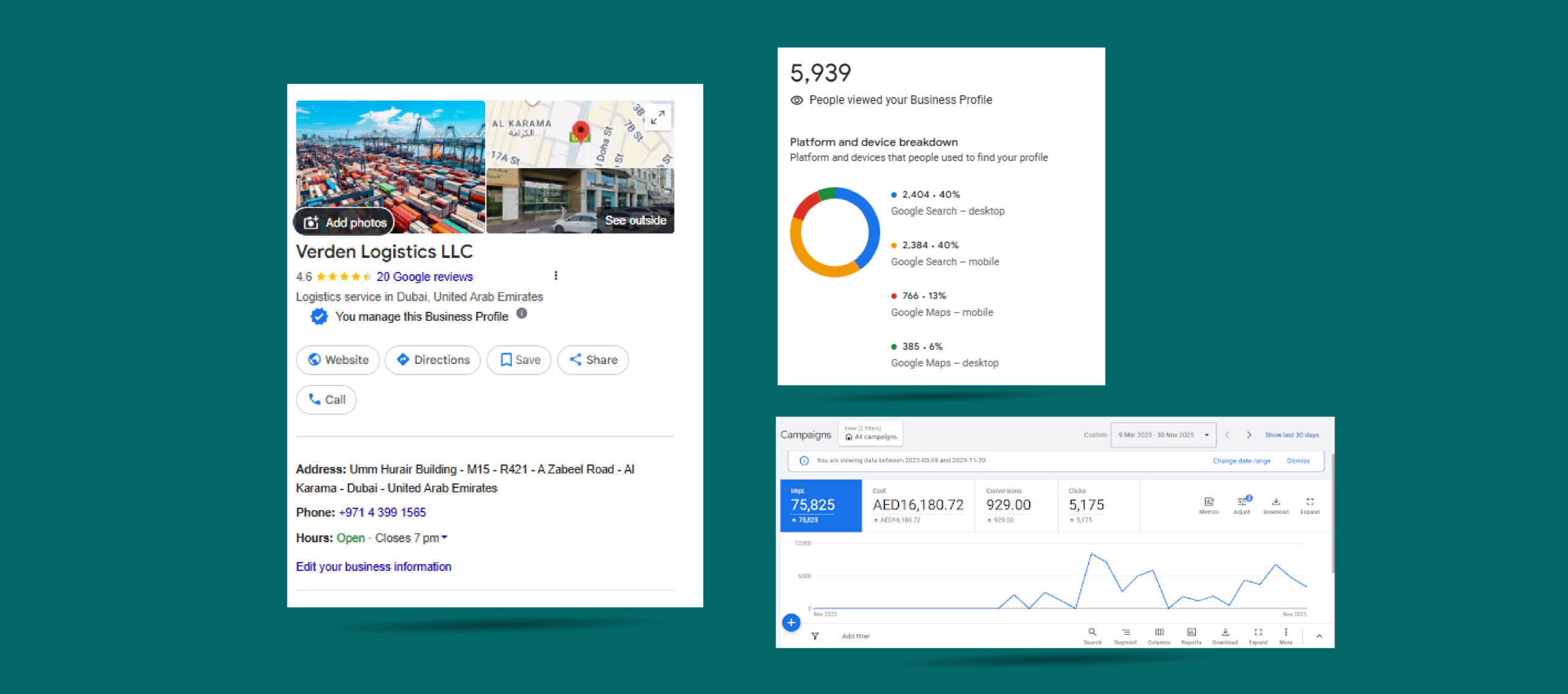
Task: Collapse the table toolbar chevron
Action: 1319,636
